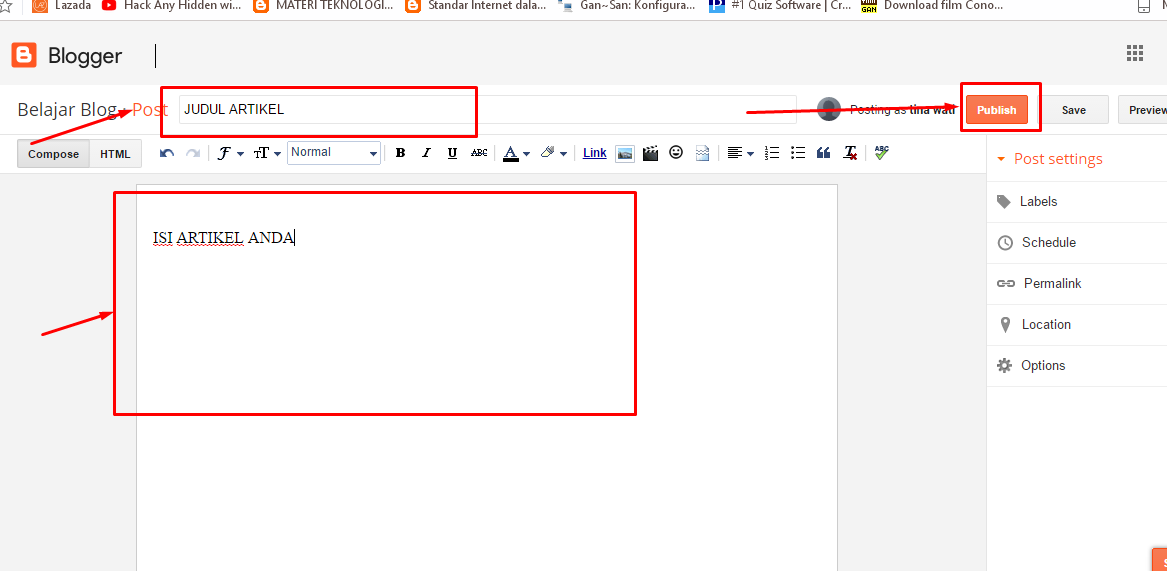Viewport: 1167px width, 571px height.
Task: Click the post title field
Action: (x=487, y=109)
